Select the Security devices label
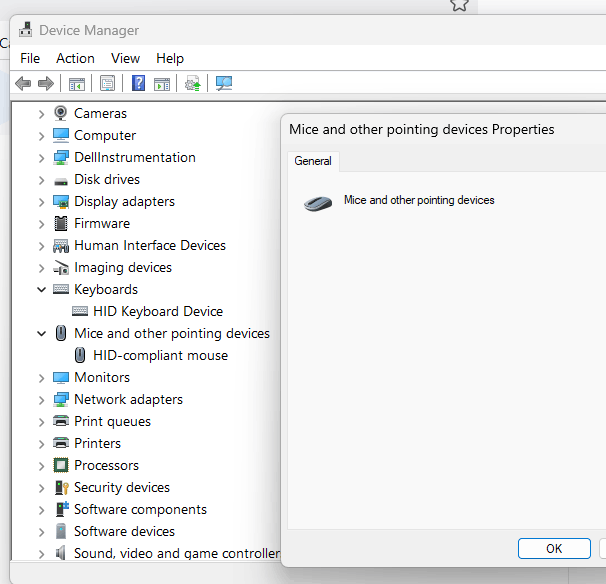The height and width of the screenshot is (584, 606). tap(122, 487)
